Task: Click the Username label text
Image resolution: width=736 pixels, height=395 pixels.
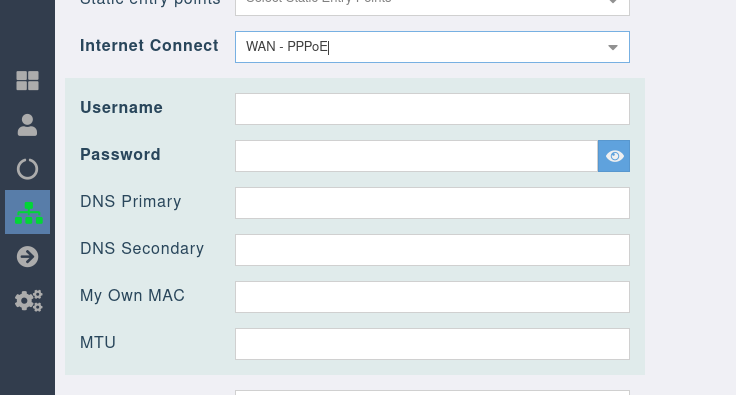Action: click(122, 107)
